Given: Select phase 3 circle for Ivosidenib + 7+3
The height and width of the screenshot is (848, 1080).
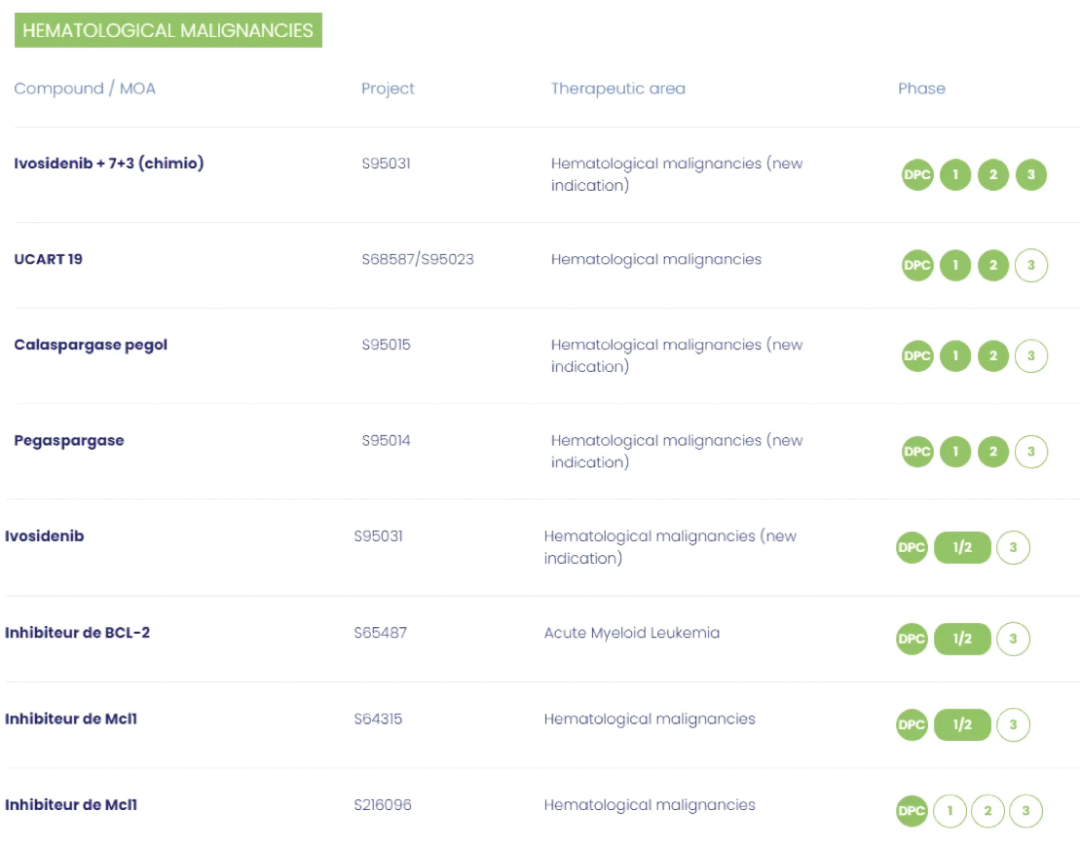Looking at the screenshot, I should click(1031, 175).
